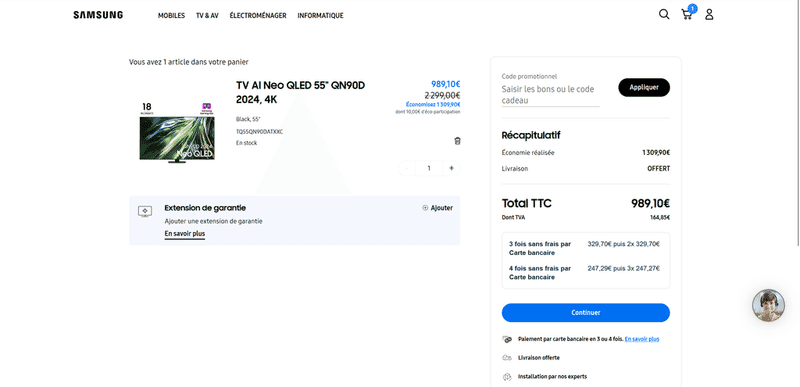Click the quantity field showing 1
Image resolution: width=800 pixels, height=387 pixels.
tap(429, 168)
